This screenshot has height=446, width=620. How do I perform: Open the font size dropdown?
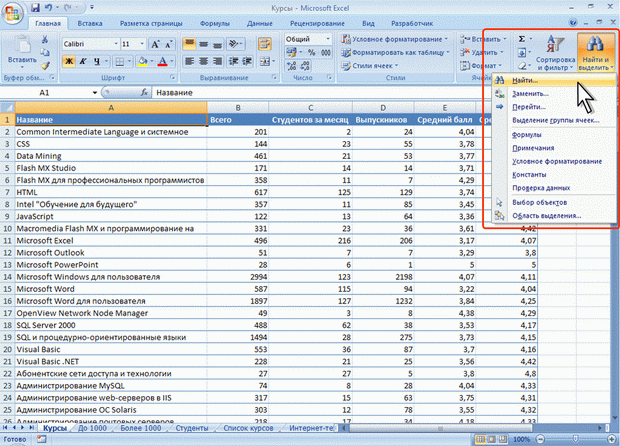(x=142, y=44)
